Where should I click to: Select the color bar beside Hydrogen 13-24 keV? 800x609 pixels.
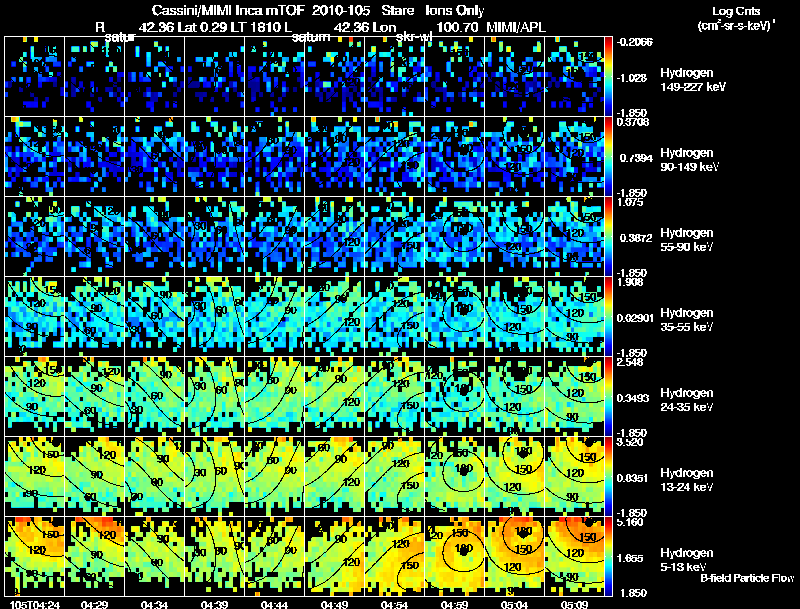608,476
